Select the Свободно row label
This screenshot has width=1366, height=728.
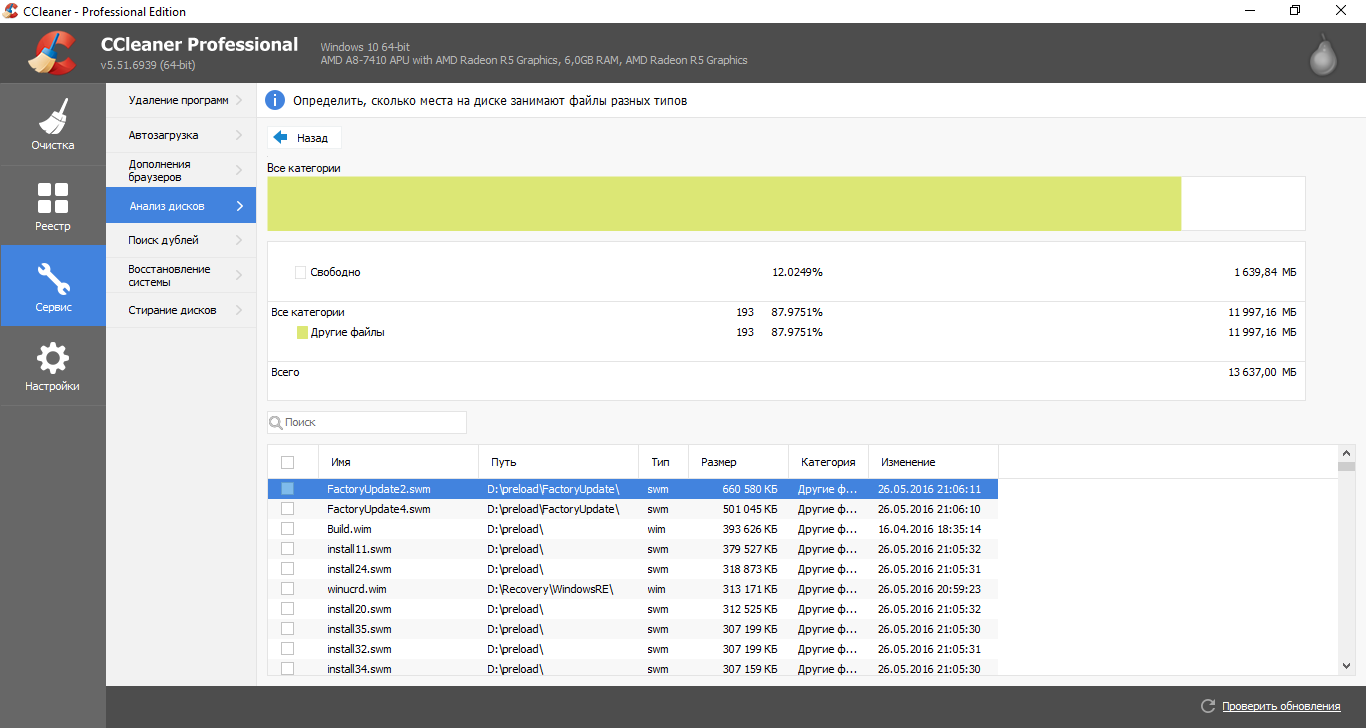335,272
